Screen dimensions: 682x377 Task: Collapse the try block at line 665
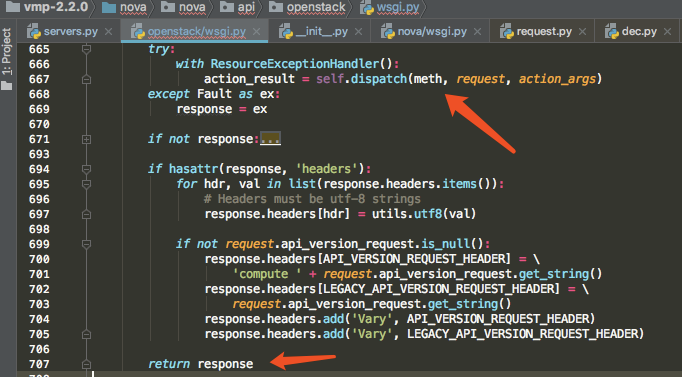tap(86, 49)
